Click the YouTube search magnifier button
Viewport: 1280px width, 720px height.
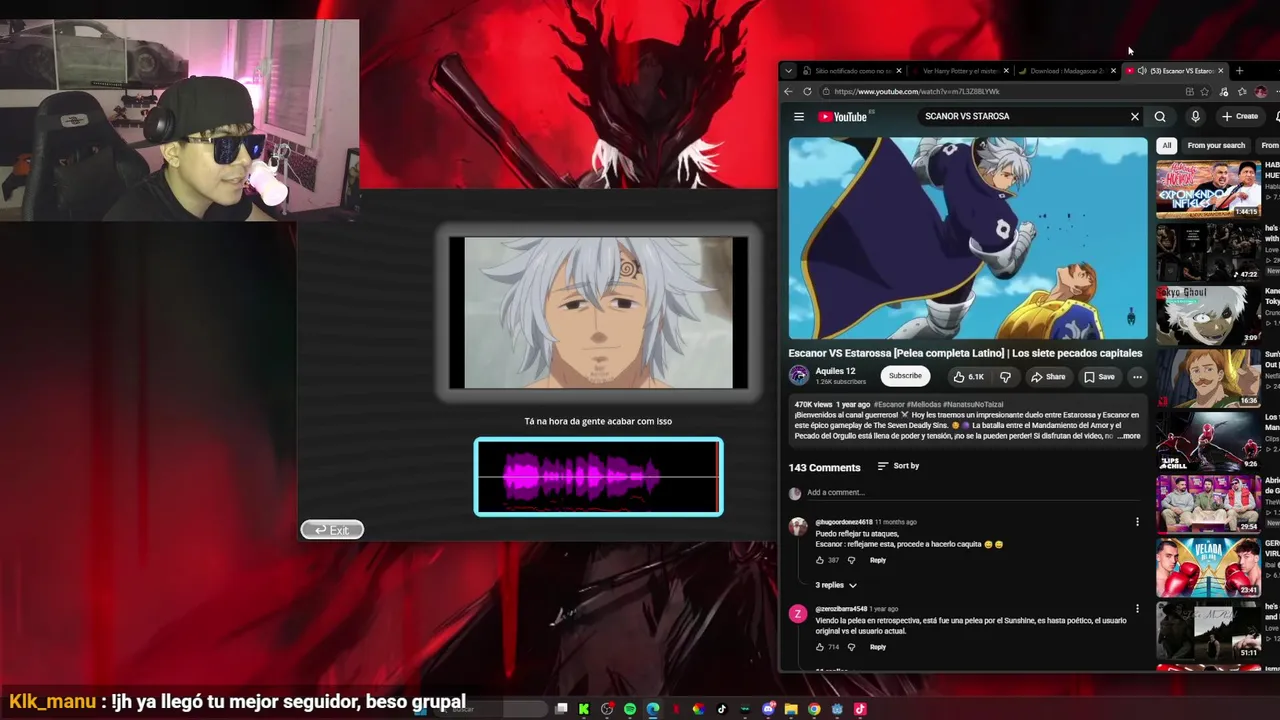(x=1160, y=117)
